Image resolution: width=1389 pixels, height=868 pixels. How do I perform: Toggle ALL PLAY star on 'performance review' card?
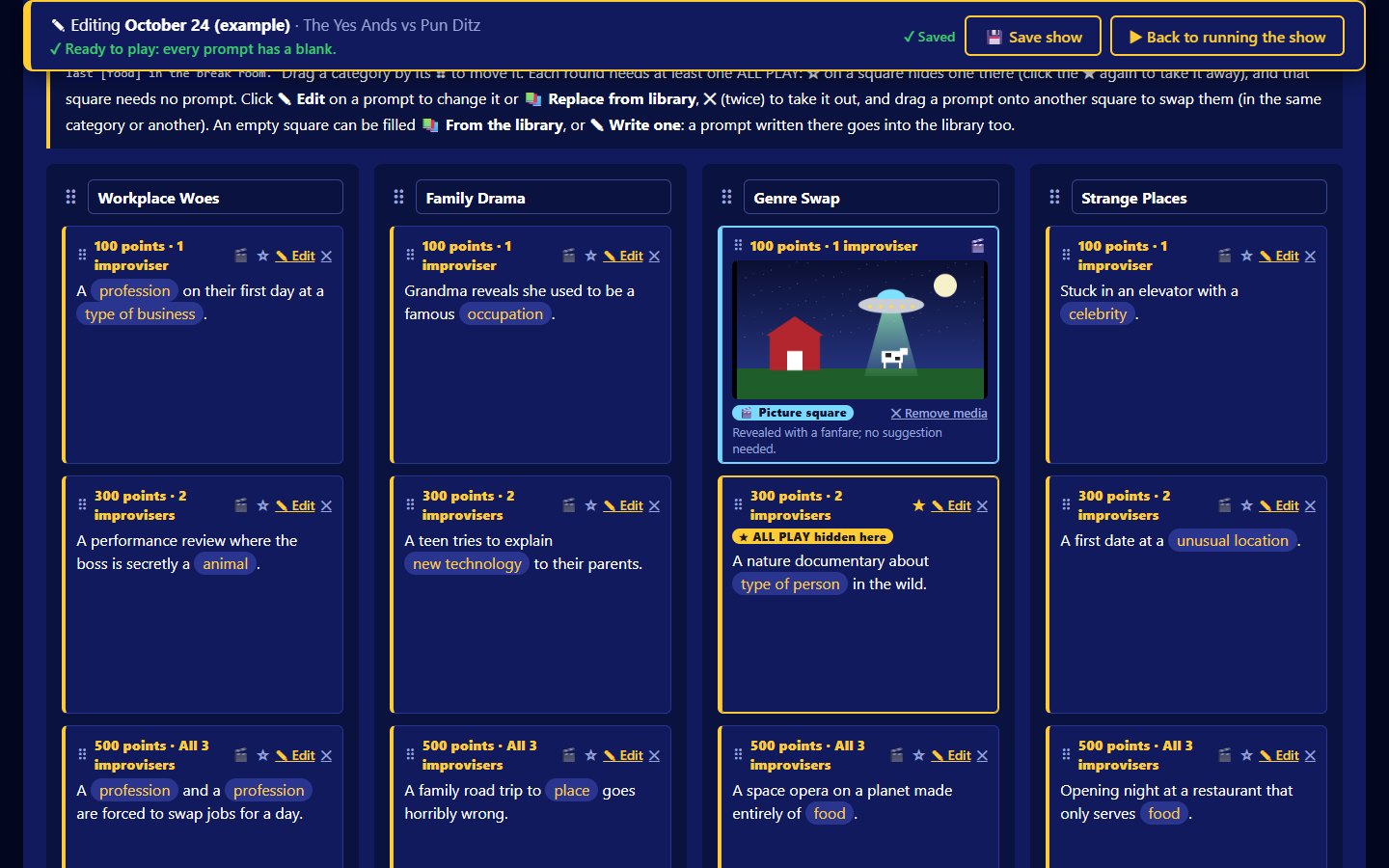(262, 505)
